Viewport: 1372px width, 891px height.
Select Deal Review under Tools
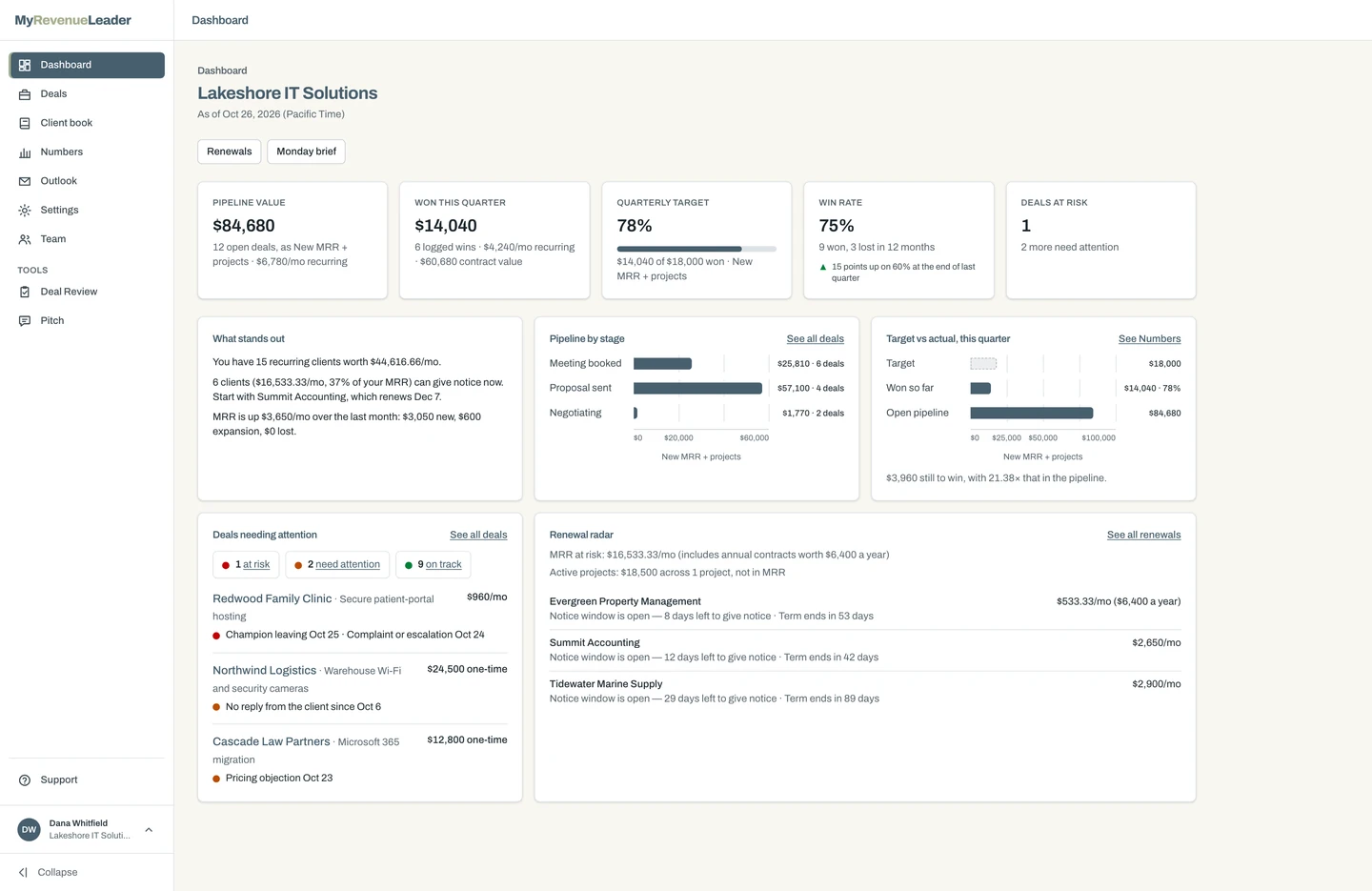(x=87, y=292)
